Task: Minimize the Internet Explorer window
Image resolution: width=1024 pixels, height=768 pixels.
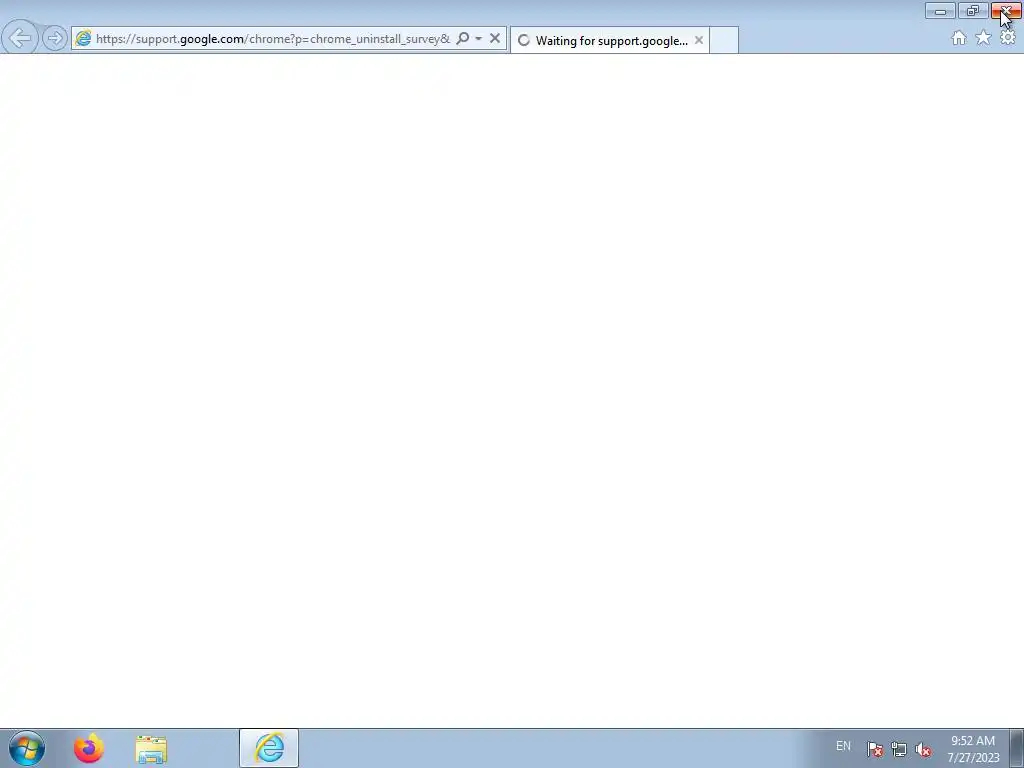Action: tap(940, 11)
